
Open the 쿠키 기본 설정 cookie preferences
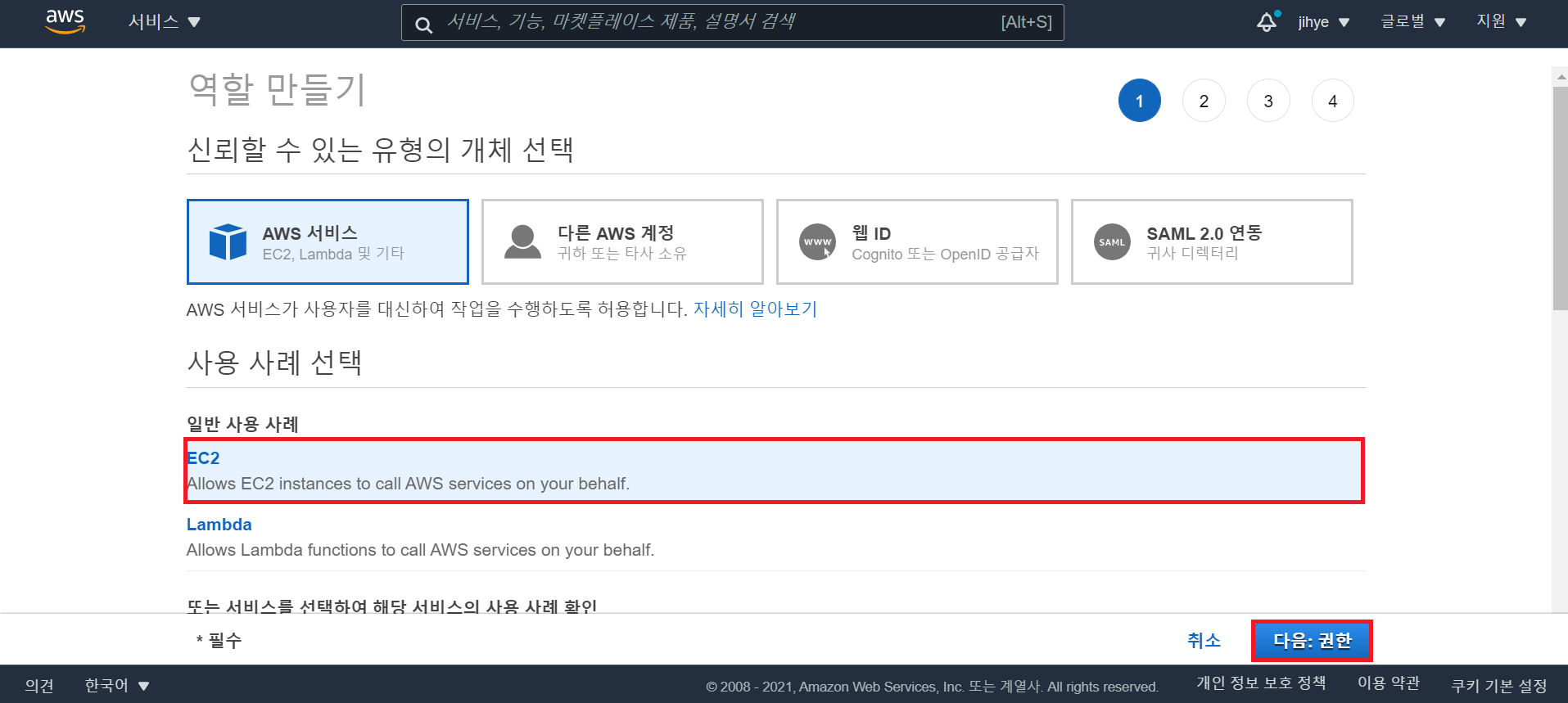(x=1499, y=686)
